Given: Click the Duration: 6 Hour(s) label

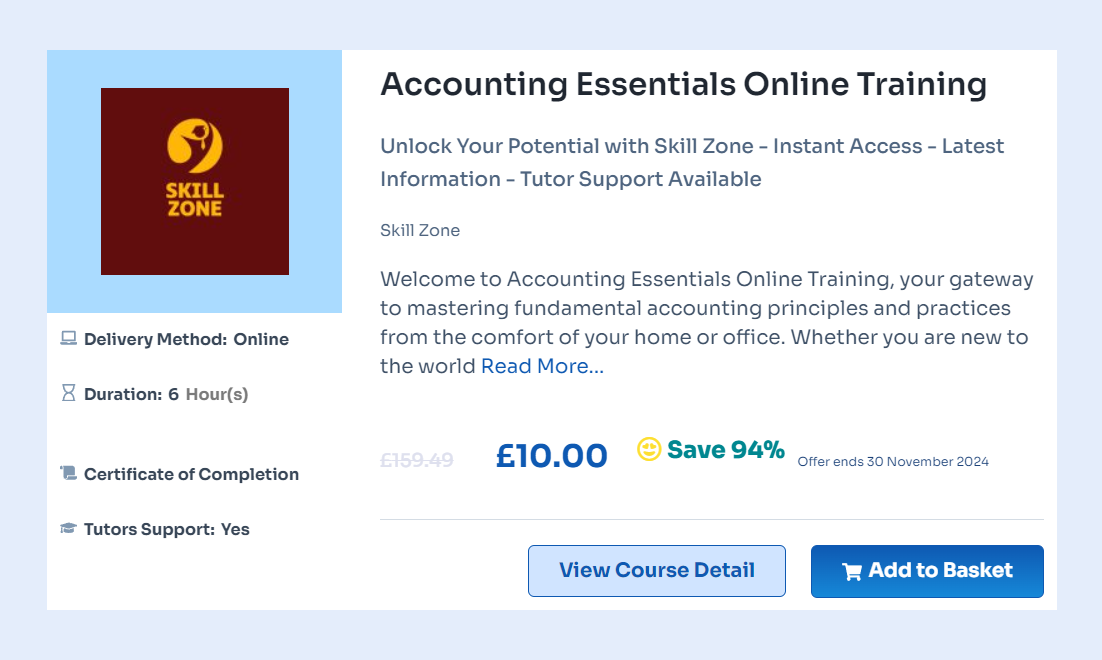Looking at the screenshot, I should click(x=166, y=394).
